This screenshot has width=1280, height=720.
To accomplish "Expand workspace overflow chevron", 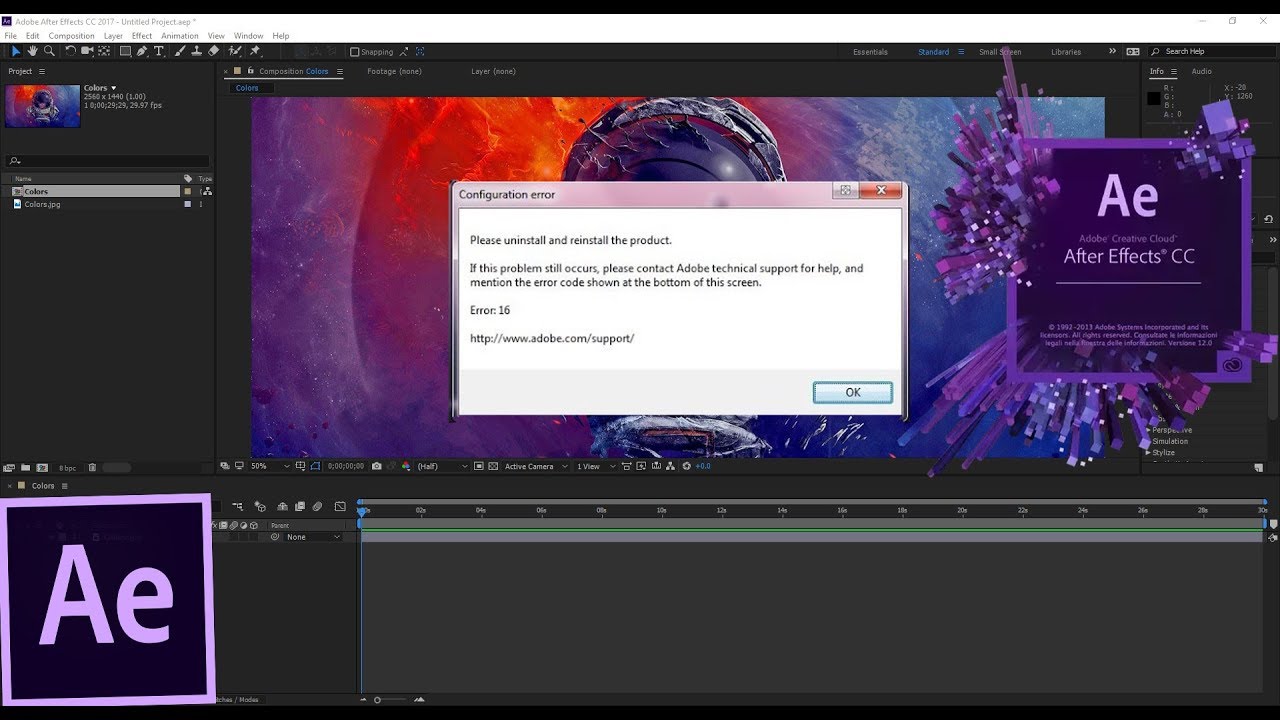I will coord(1112,51).
